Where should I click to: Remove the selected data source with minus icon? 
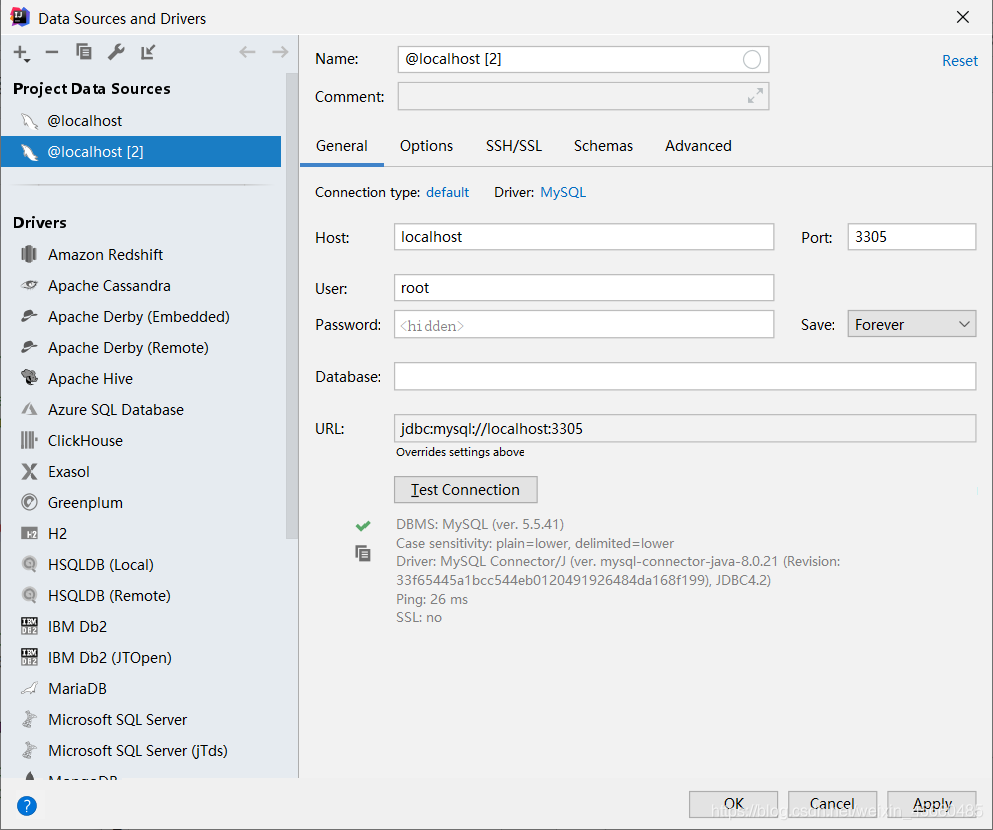pos(52,52)
